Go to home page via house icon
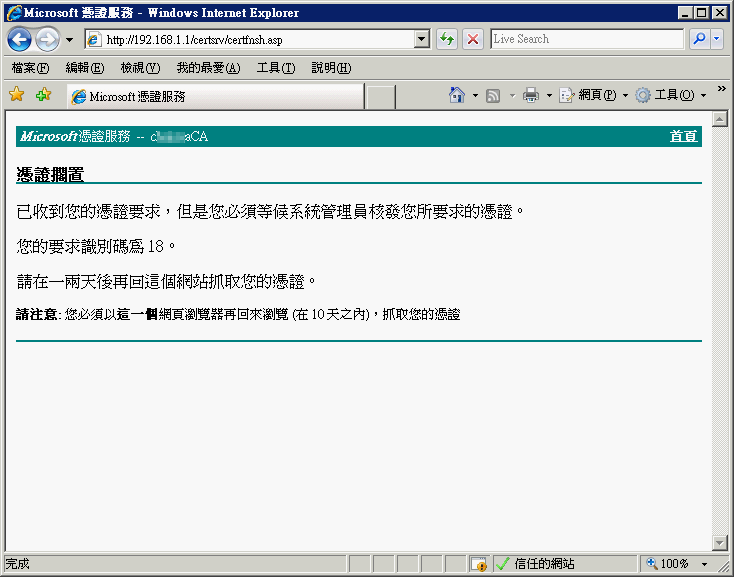The width and height of the screenshot is (734, 577). click(457, 95)
